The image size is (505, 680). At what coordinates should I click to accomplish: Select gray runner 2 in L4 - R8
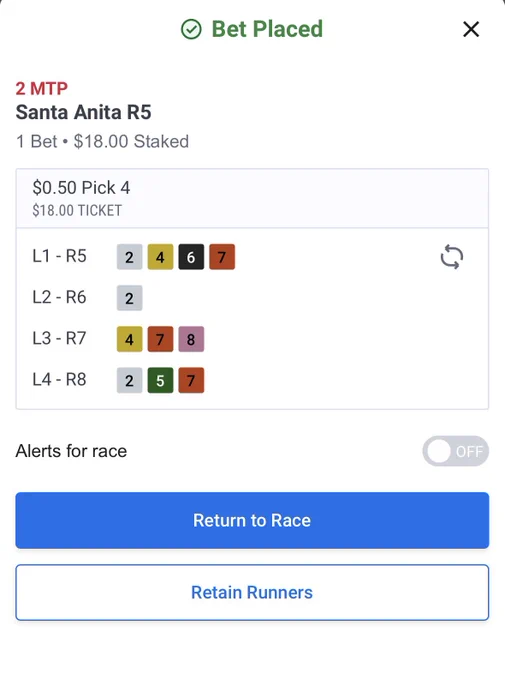129,380
